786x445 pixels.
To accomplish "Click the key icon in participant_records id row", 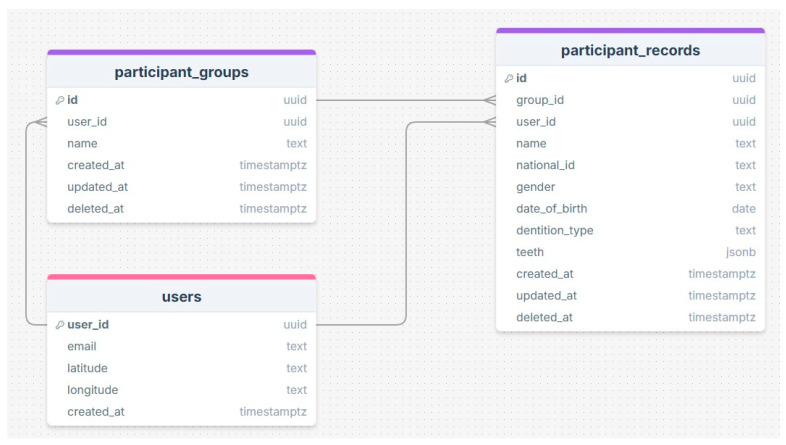I will click(x=509, y=79).
